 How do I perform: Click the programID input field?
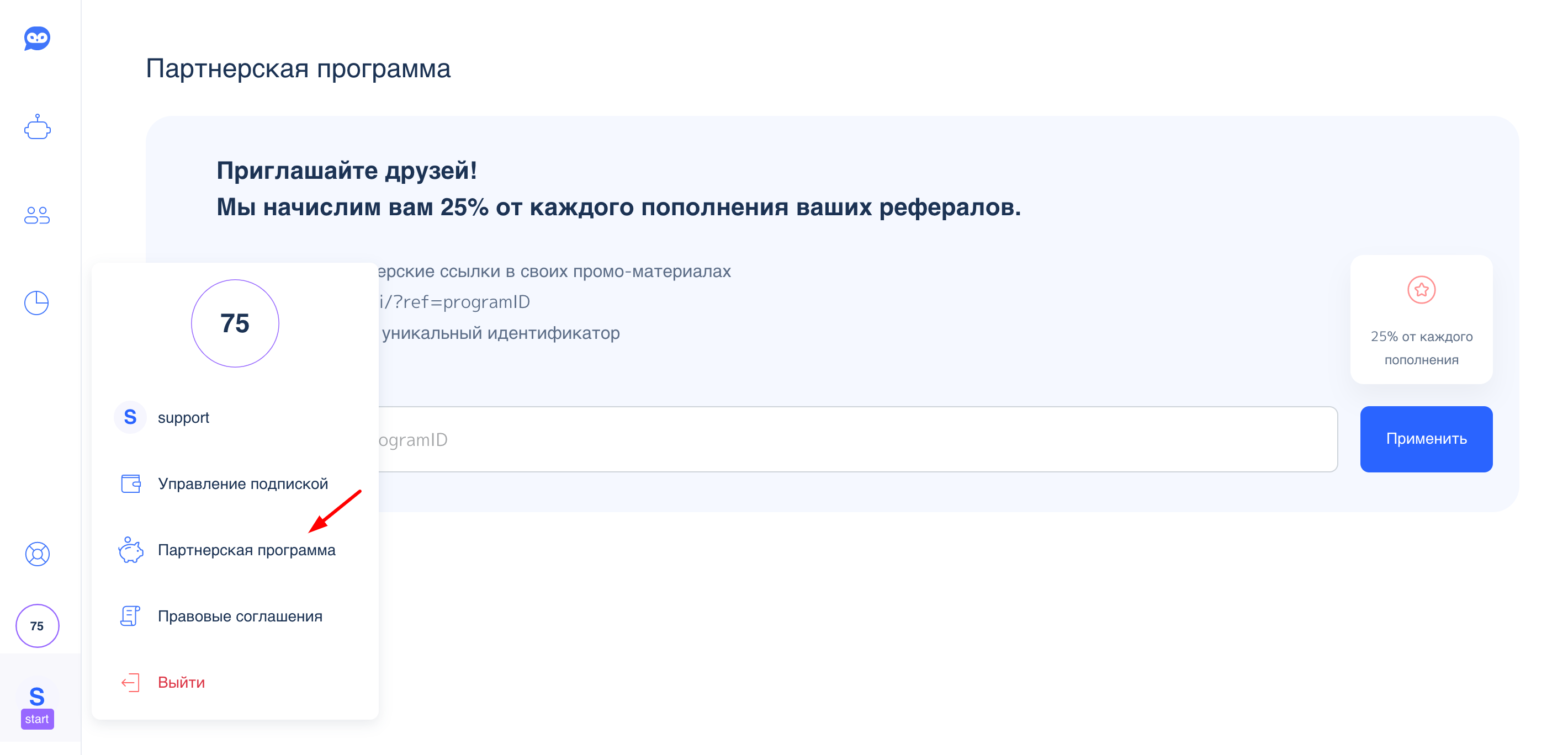(x=852, y=439)
